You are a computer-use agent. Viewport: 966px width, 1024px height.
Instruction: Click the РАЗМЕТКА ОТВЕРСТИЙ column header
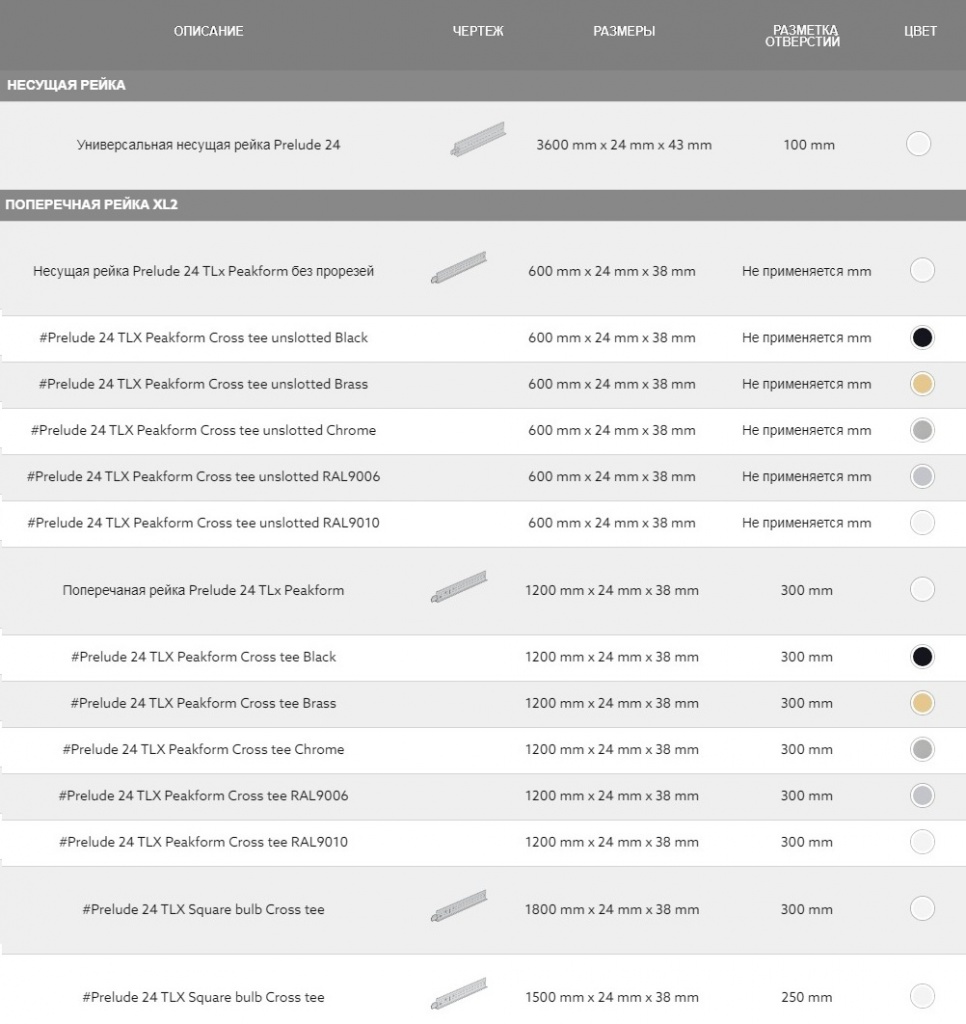point(803,36)
